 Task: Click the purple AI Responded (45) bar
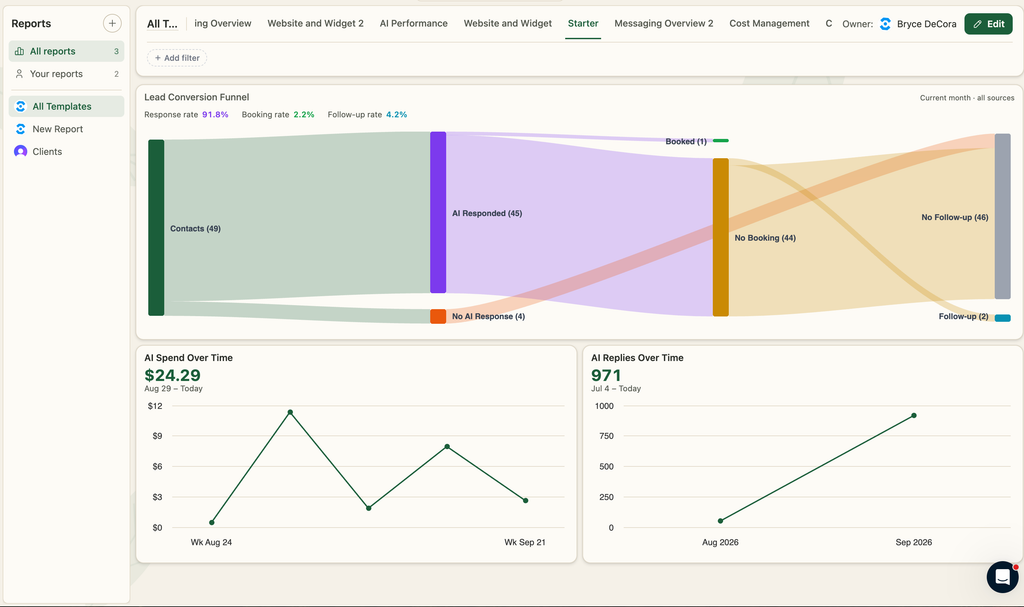click(438, 212)
